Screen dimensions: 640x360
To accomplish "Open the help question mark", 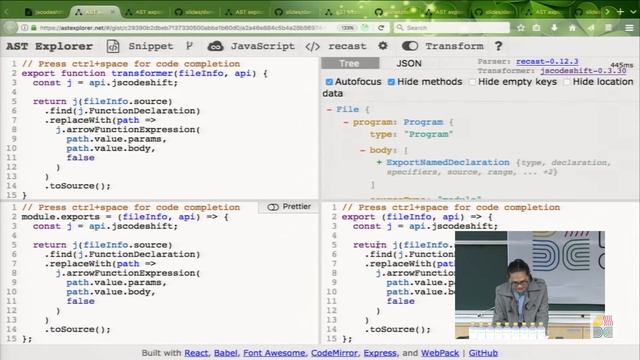I will pyautogui.click(x=498, y=46).
